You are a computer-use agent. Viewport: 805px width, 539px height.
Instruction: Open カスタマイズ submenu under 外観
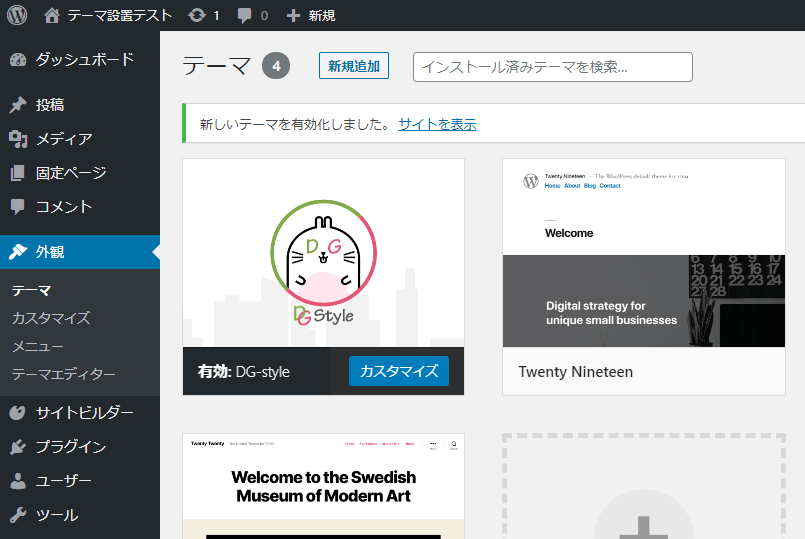point(51,318)
